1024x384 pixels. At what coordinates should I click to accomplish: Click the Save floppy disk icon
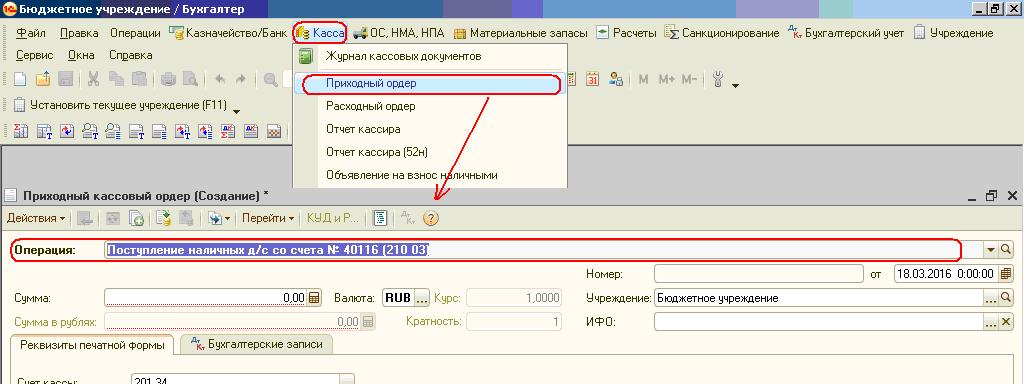point(65,79)
